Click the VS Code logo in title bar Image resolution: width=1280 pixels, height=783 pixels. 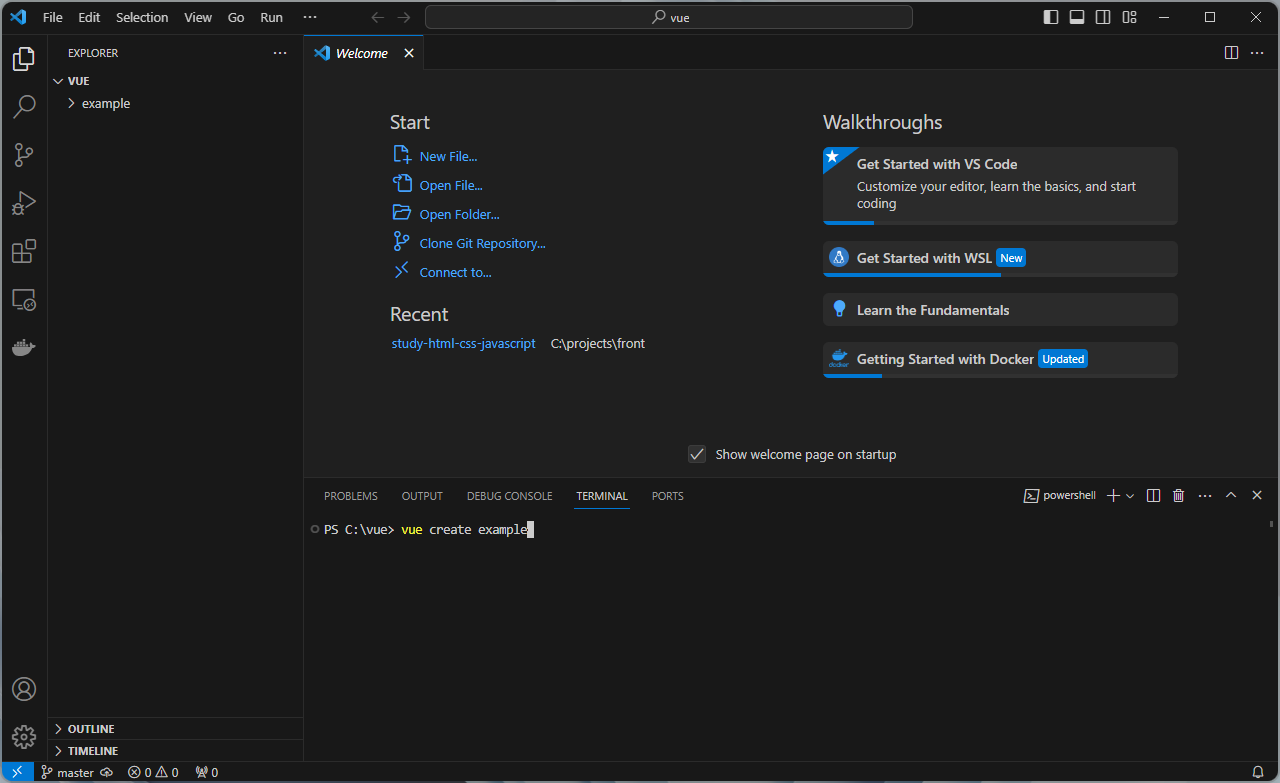tap(17, 17)
